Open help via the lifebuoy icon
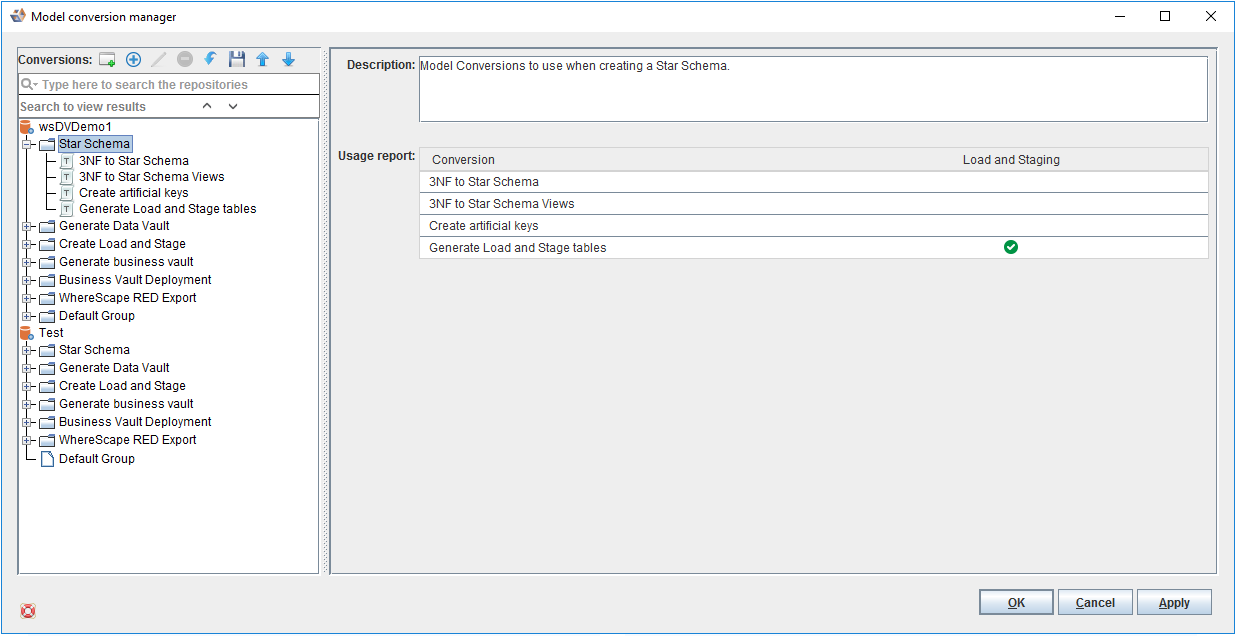Viewport: 1238px width, 636px height. [28, 611]
